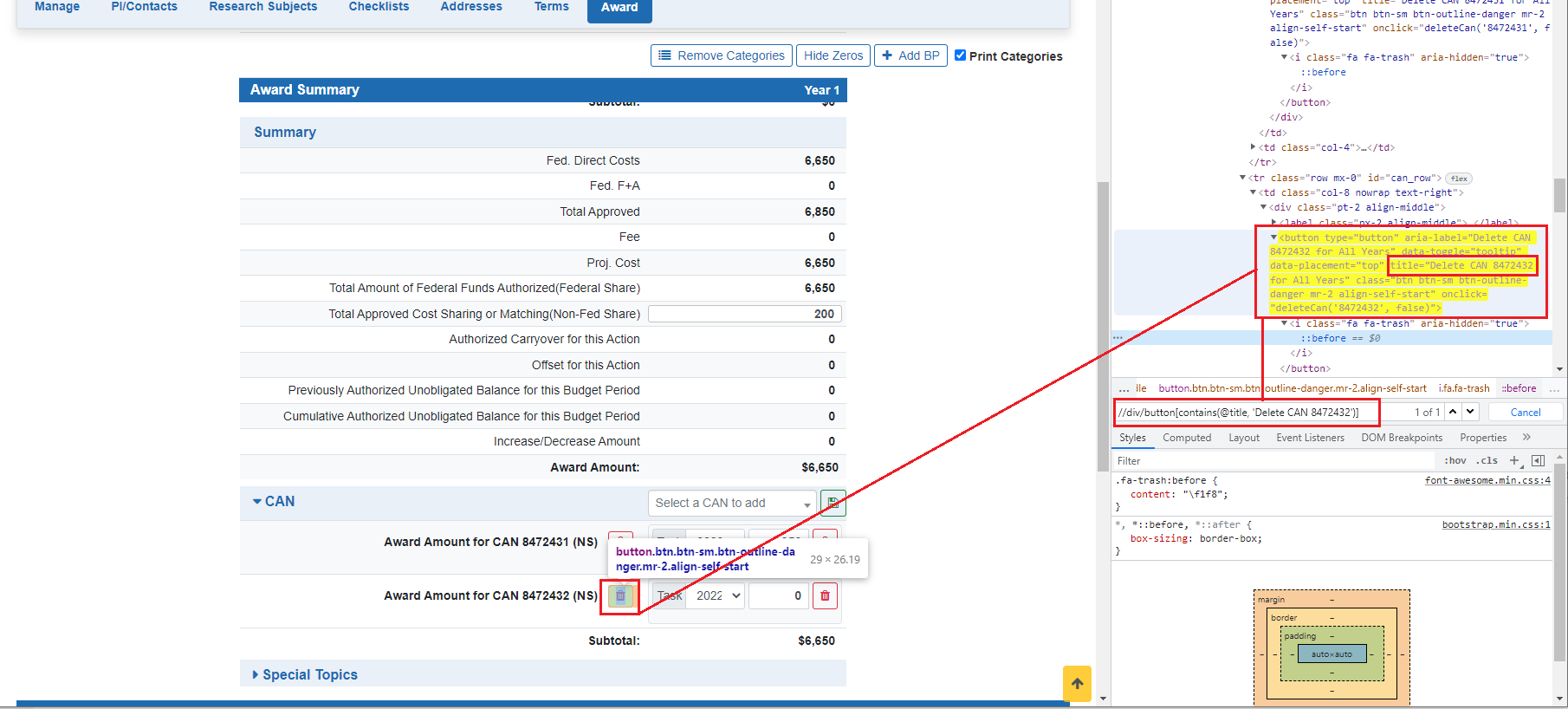Open the DOM Breakpoints tab
Image resolution: width=1568 pixels, height=709 pixels.
click(1402, 438)
